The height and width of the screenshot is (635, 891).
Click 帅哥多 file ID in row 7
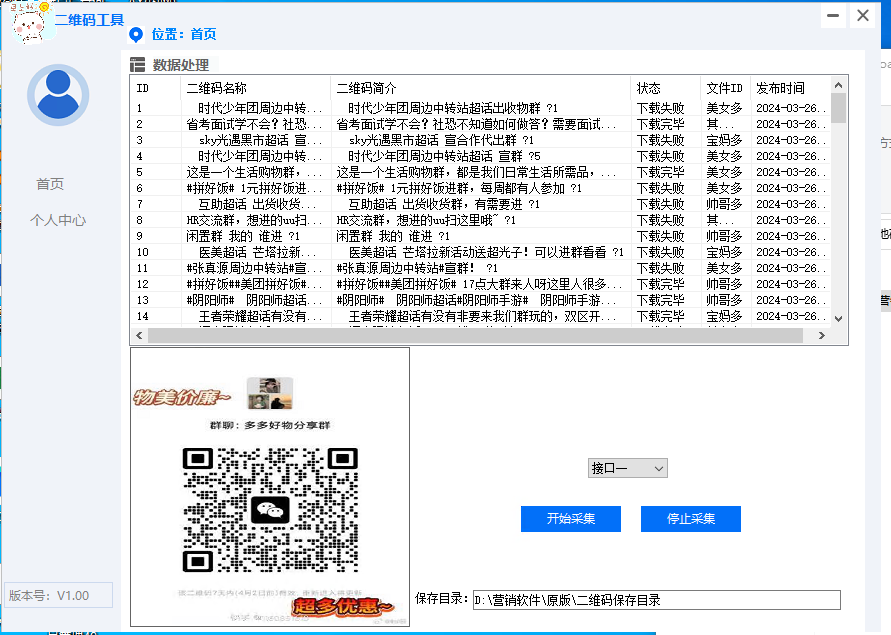click(725, 204)
